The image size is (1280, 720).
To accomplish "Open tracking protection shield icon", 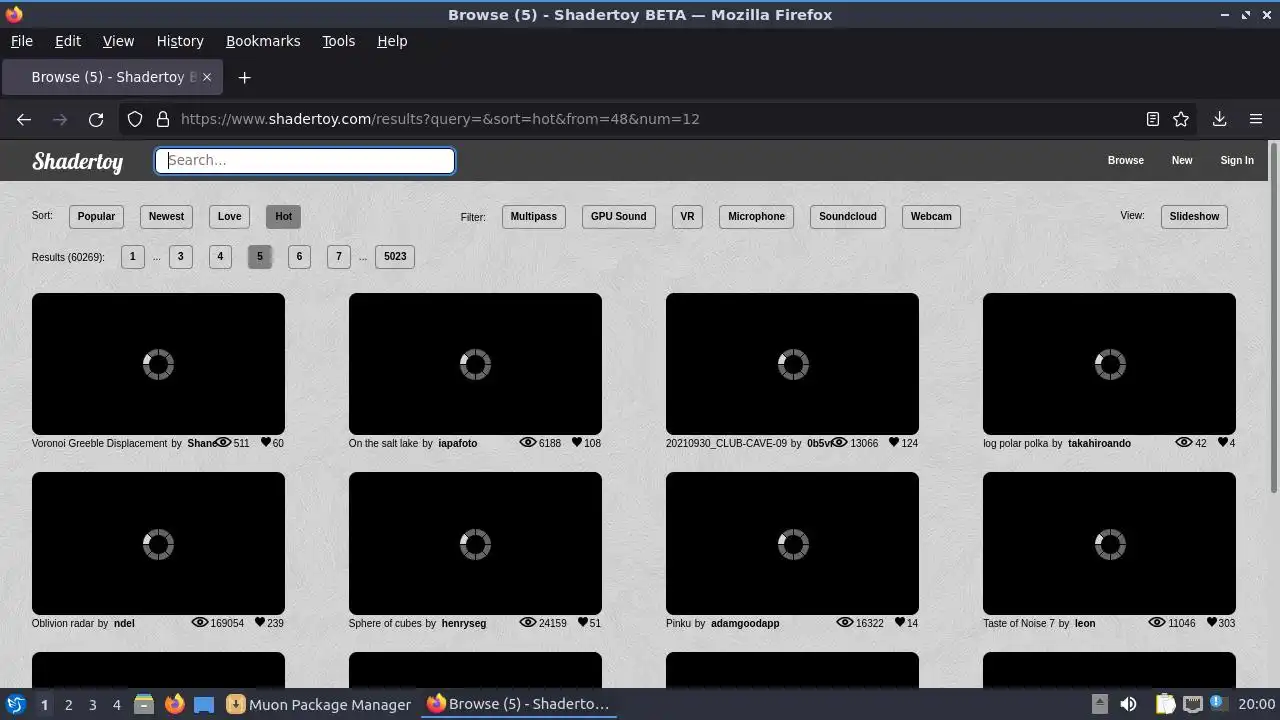I will (135, 119).
